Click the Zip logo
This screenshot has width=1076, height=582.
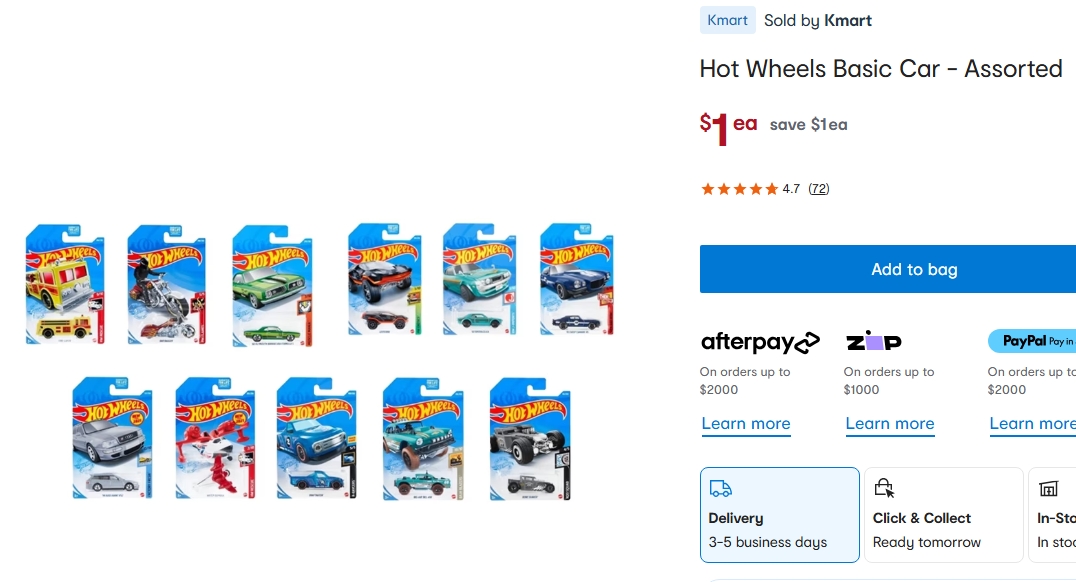[874, 340]
